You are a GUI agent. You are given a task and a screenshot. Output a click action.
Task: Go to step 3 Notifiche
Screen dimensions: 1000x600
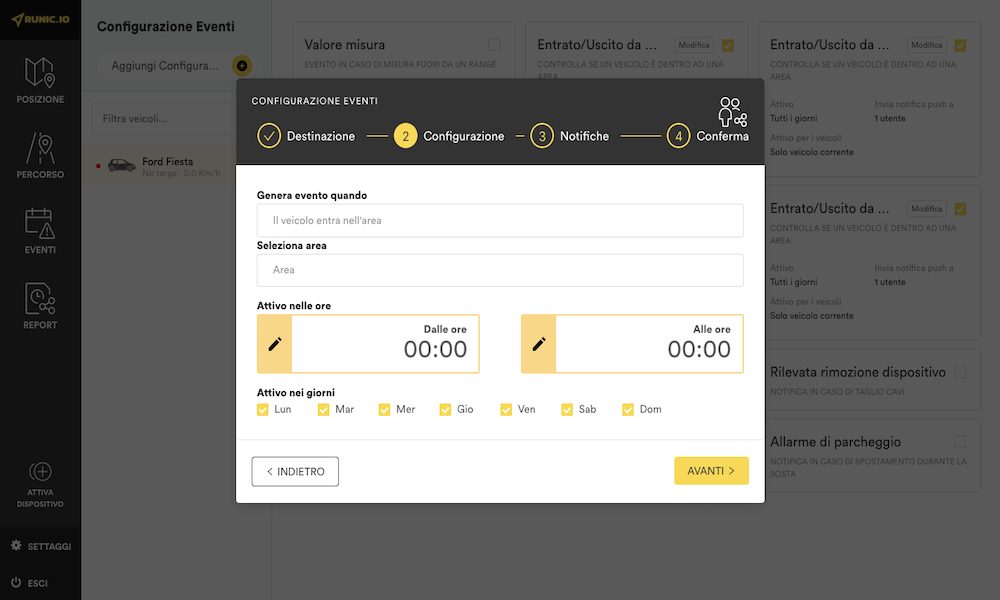coord(542,136)
